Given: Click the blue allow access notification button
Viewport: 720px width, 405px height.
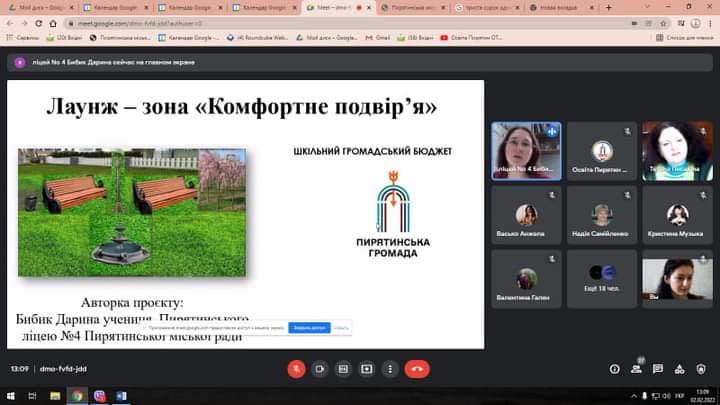Looking at the screenshot, I should point(308,327).
